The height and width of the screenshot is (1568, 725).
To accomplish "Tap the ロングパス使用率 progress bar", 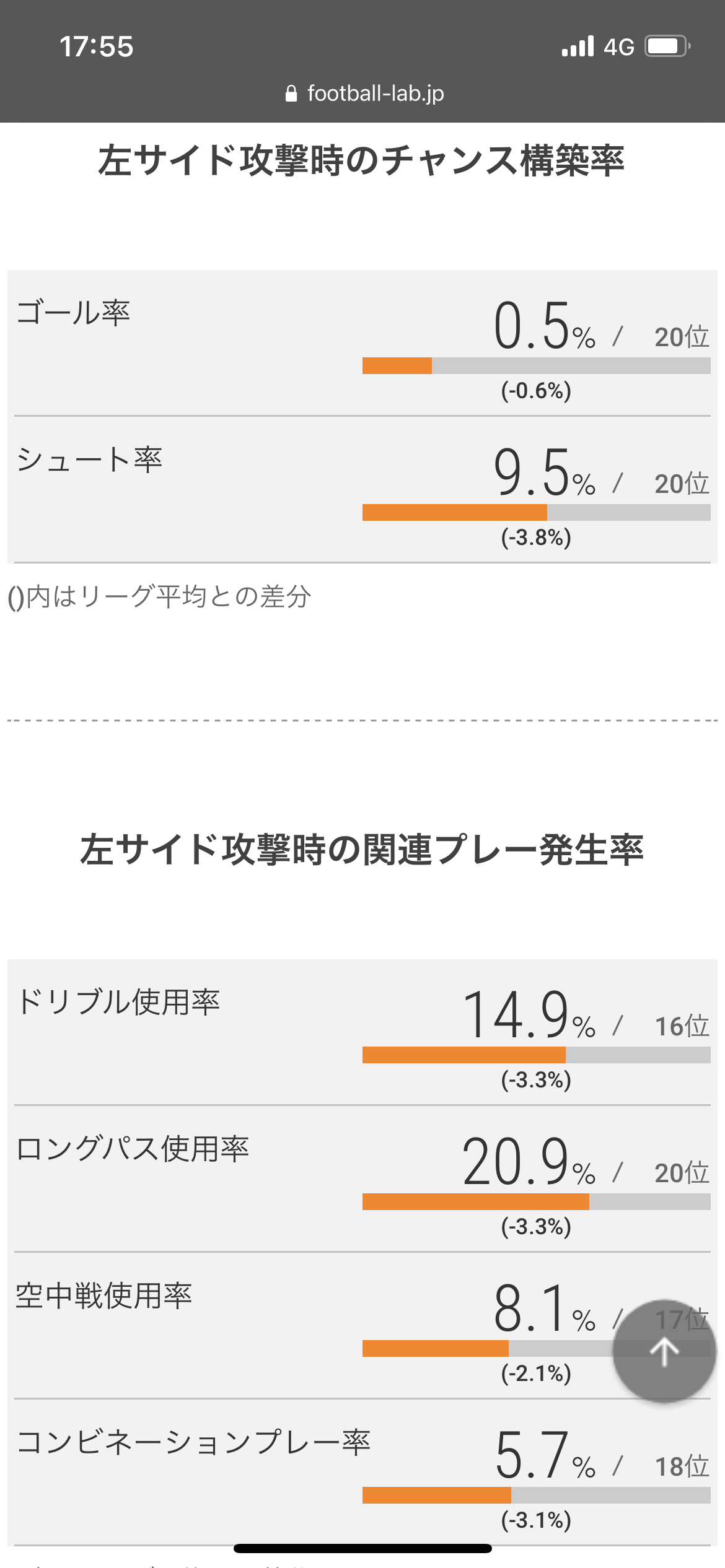I will [537, 1201].
